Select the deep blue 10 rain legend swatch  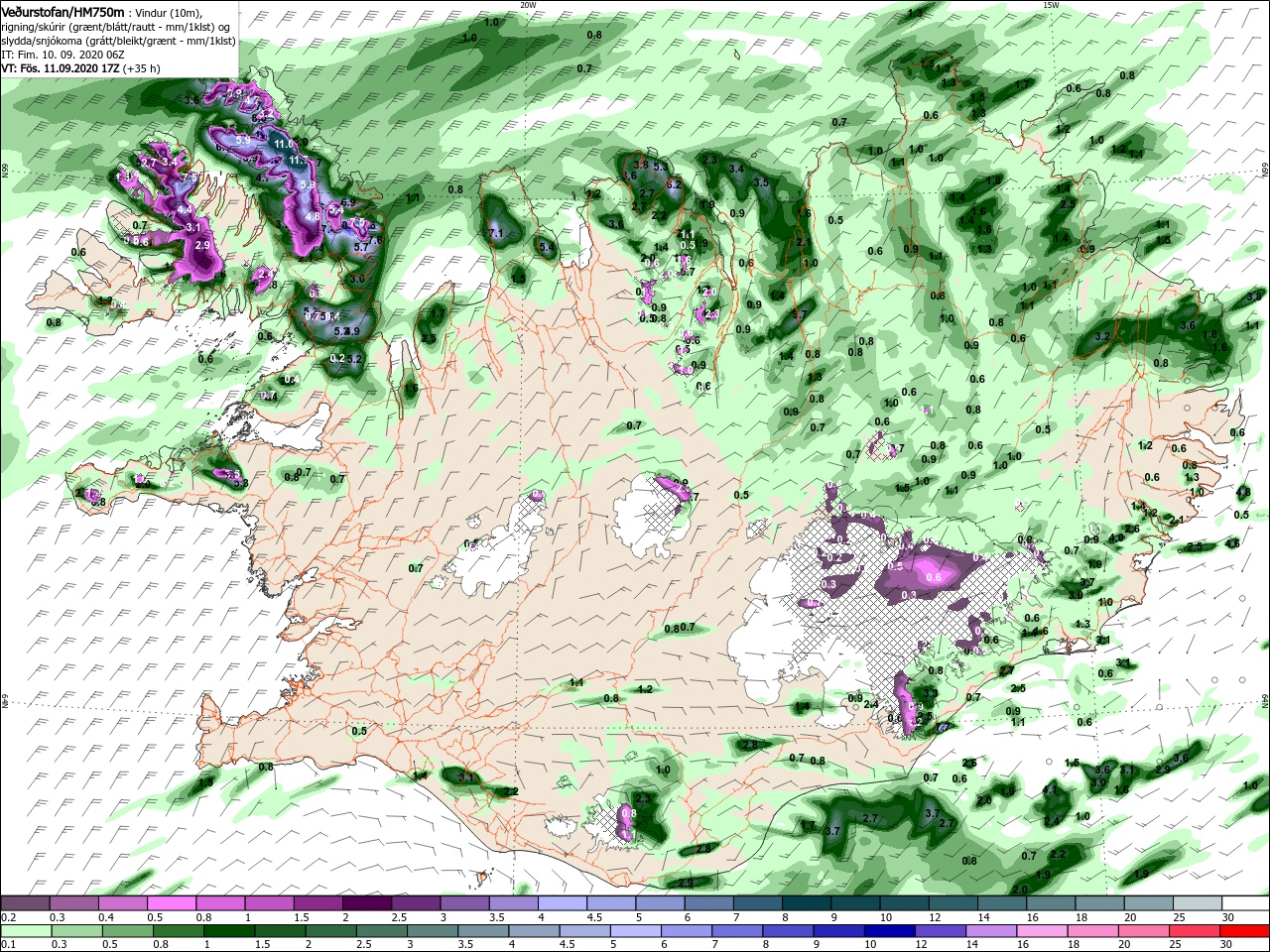point(890,931)
